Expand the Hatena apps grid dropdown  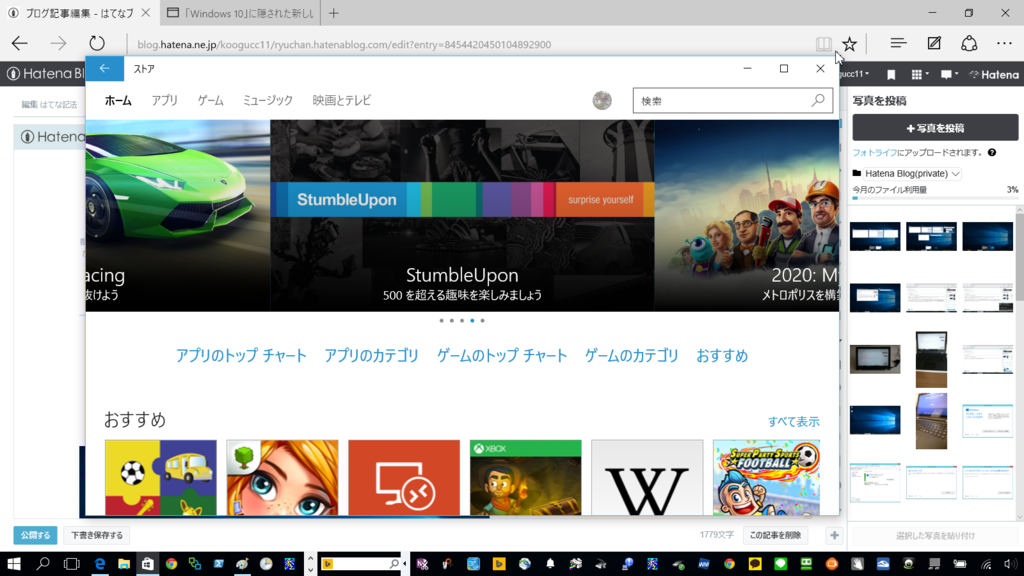click(917, 74)
